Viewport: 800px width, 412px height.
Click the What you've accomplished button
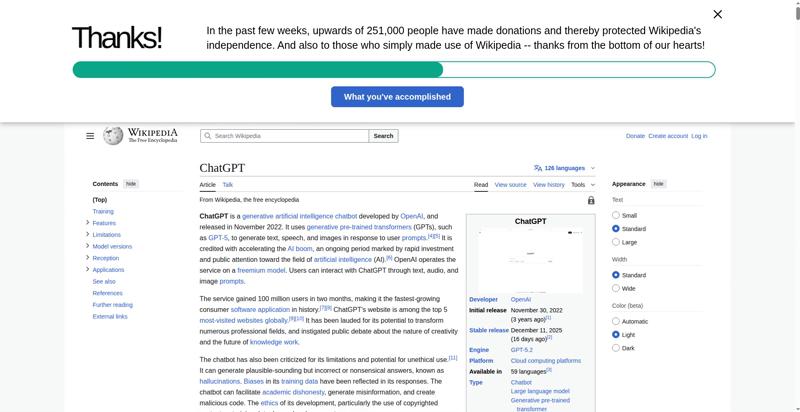[397, 97]
